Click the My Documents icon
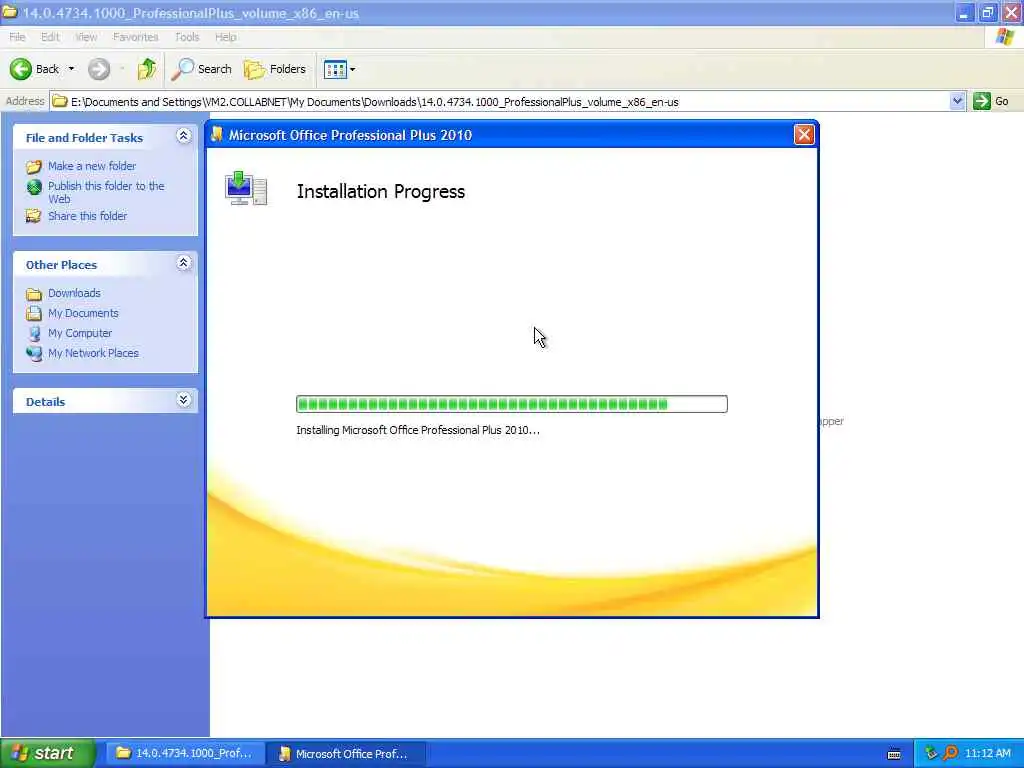Viewport: 1024px width, 768px height. (x=34, y=313)
